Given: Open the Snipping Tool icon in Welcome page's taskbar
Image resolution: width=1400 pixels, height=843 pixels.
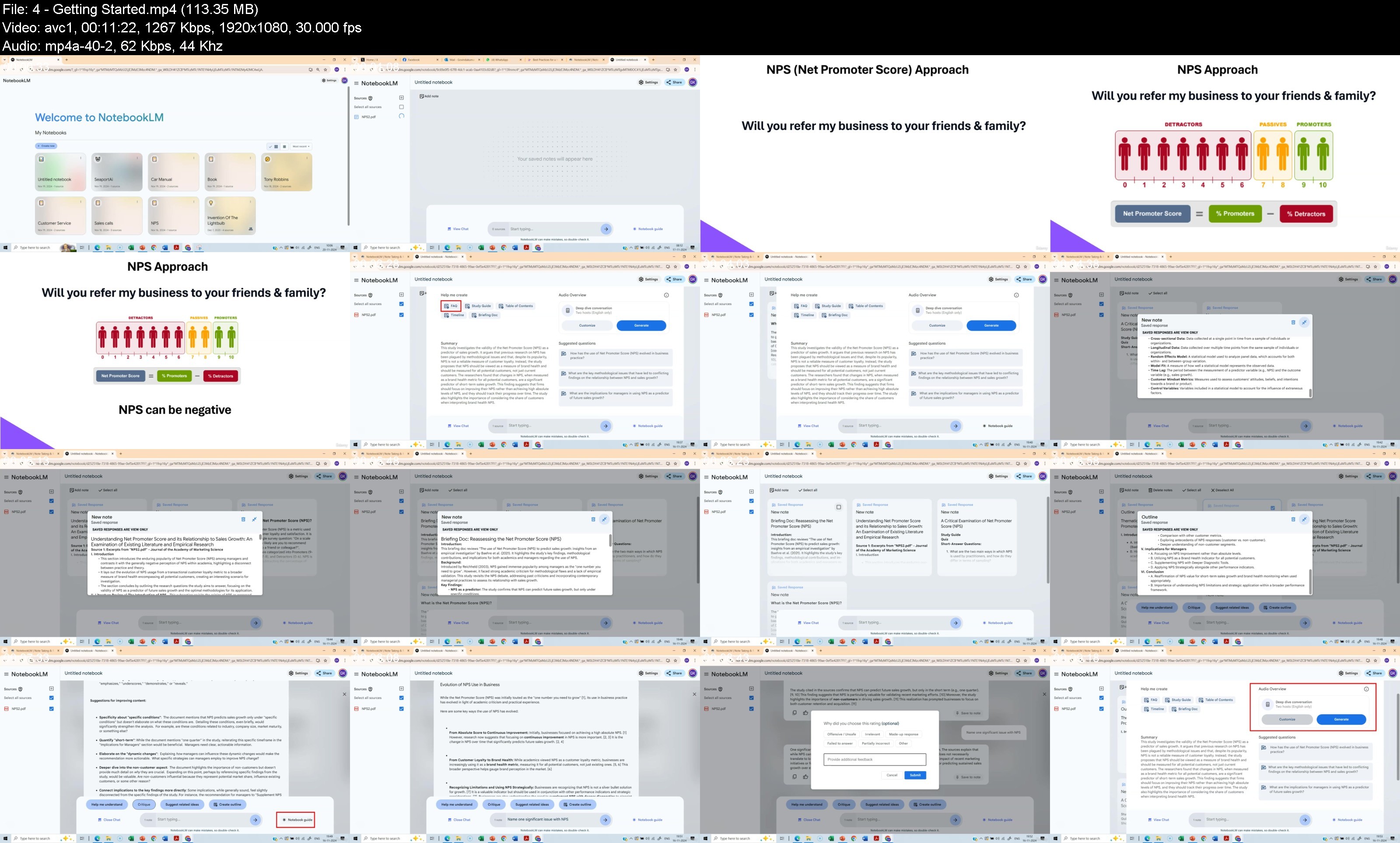Looking at the screenshot, I should [199, 248].
